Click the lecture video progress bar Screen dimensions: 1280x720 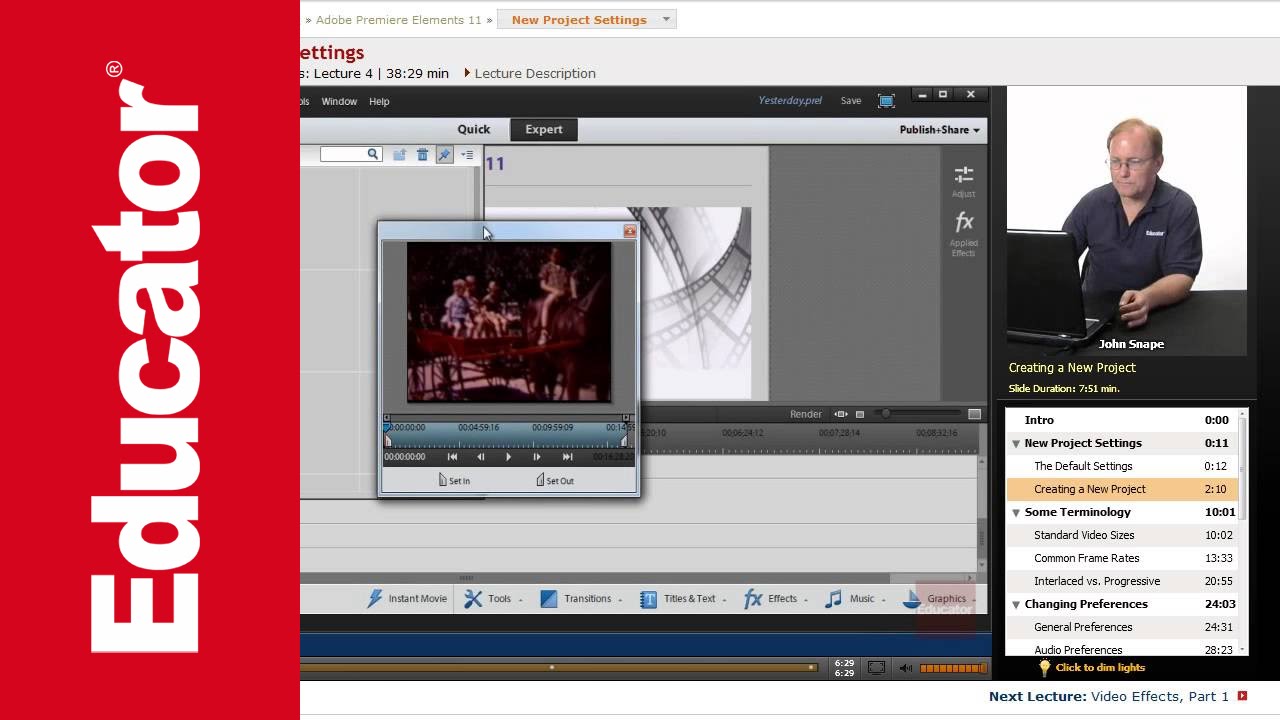(558, 667)
